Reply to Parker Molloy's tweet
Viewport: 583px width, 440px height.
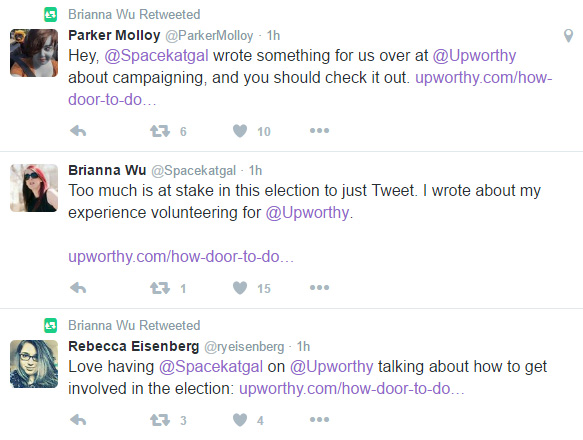coord(78,131)
